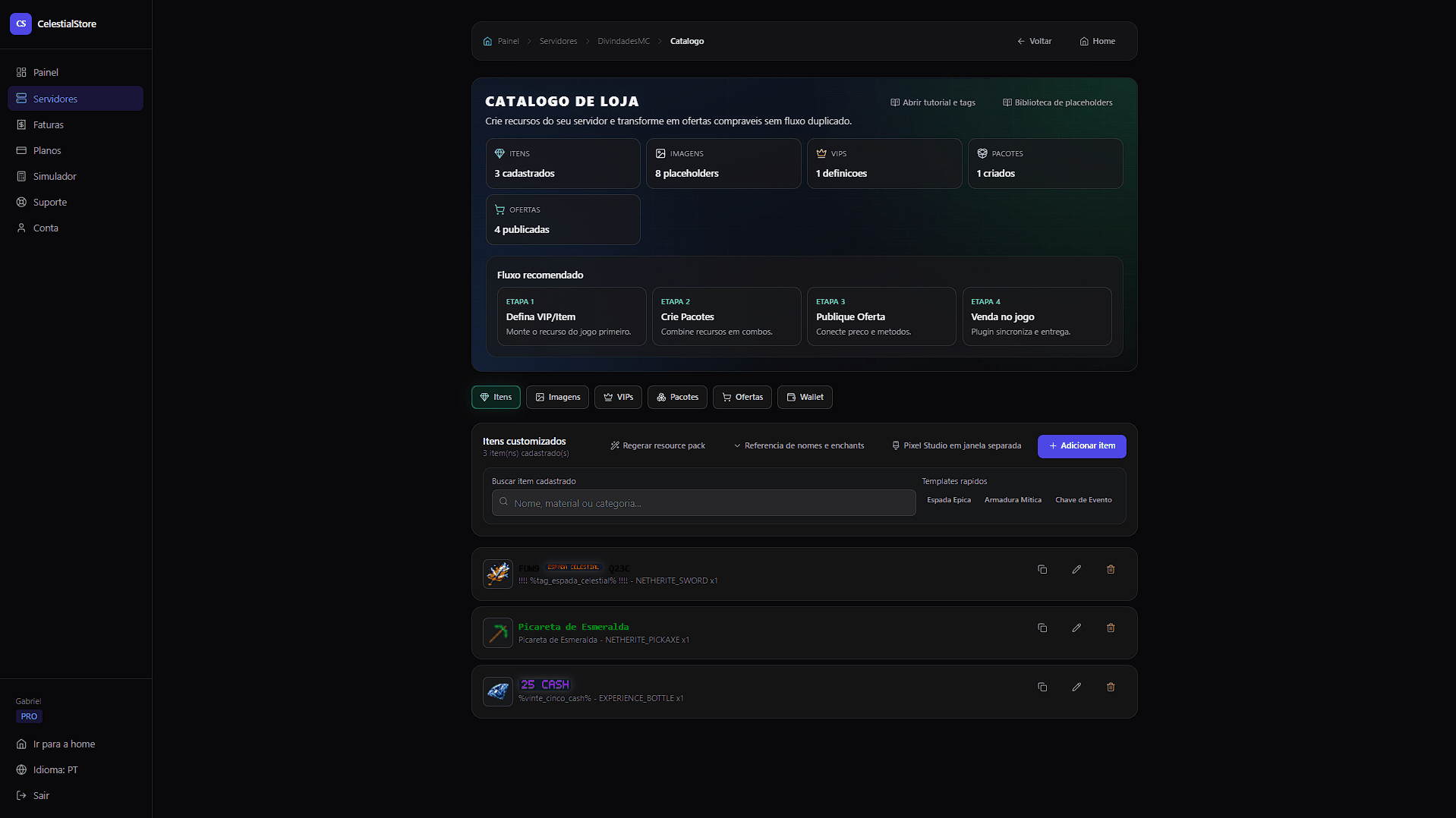
Task: Edit the Picareta de Esmeralda item
Action: tap(1076, 628)
